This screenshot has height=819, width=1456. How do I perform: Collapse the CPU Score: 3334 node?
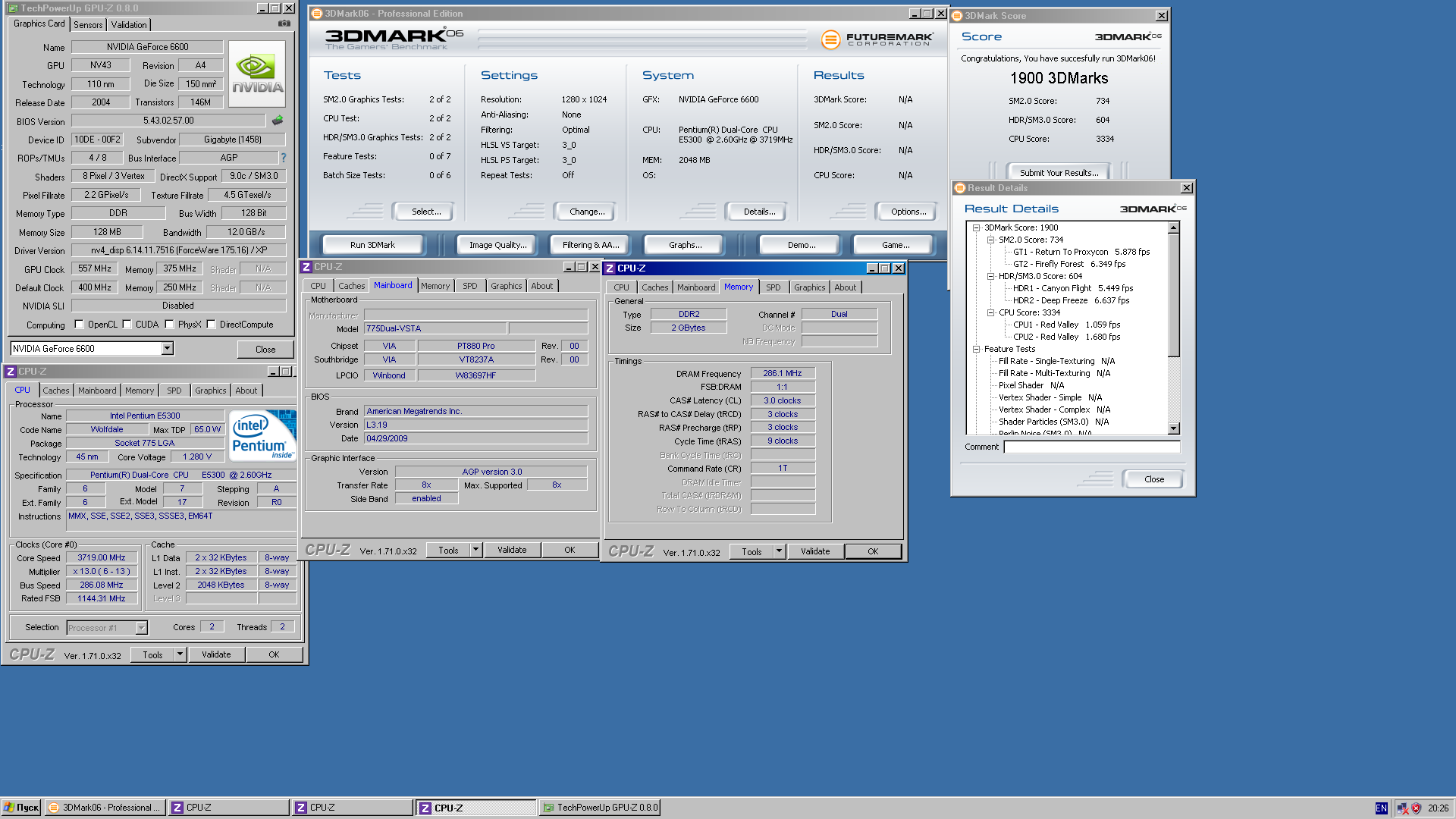click(x=990, y=312)
